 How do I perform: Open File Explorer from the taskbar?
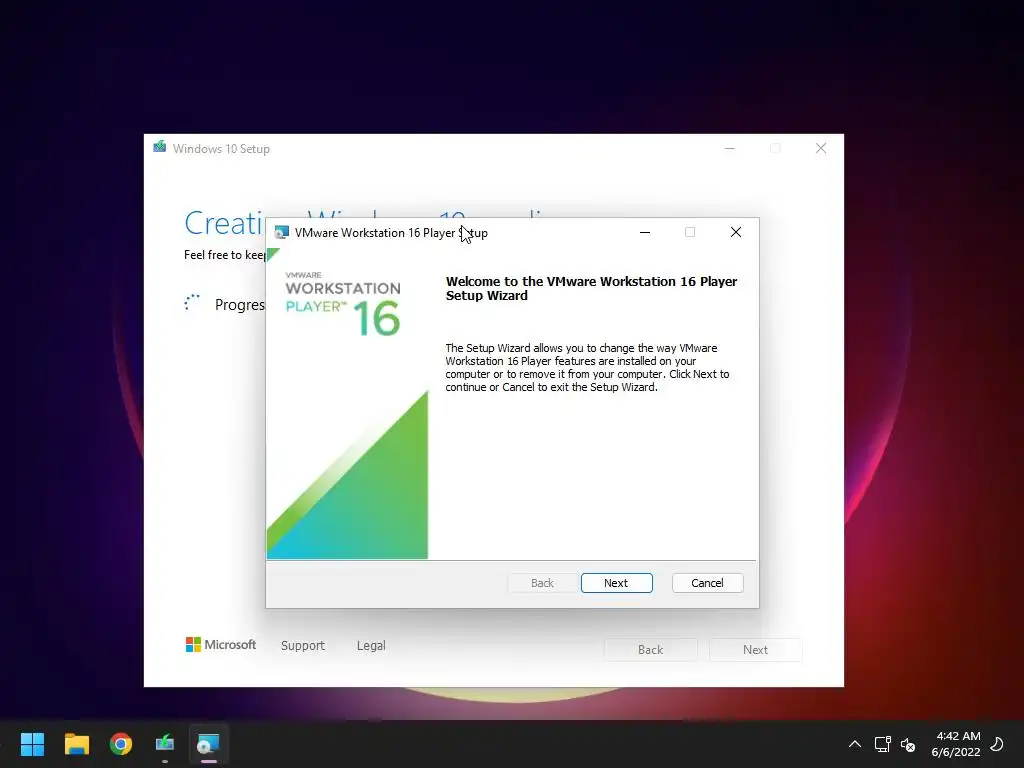coord(76,744)
